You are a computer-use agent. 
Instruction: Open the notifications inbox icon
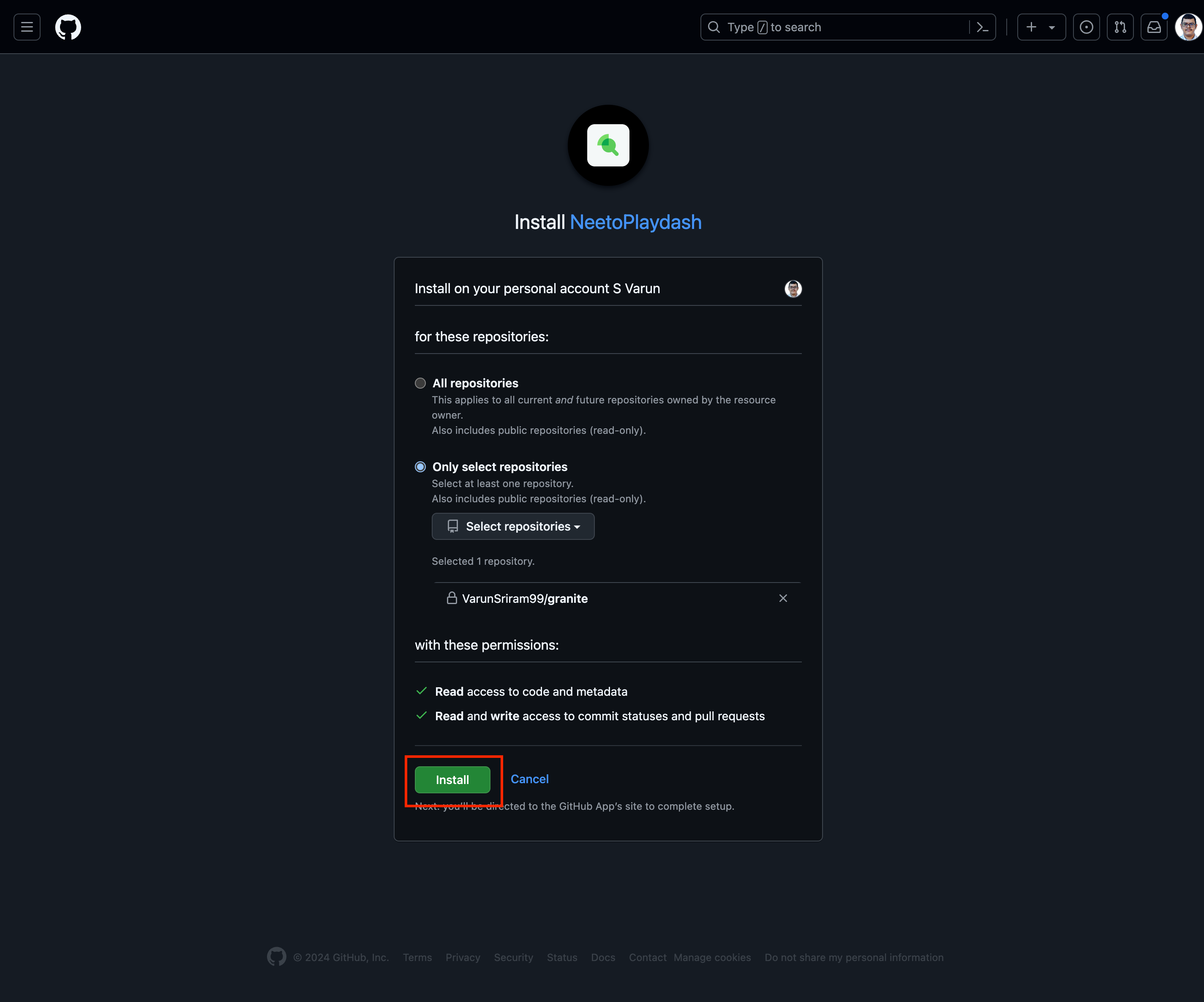(1154, 27)
